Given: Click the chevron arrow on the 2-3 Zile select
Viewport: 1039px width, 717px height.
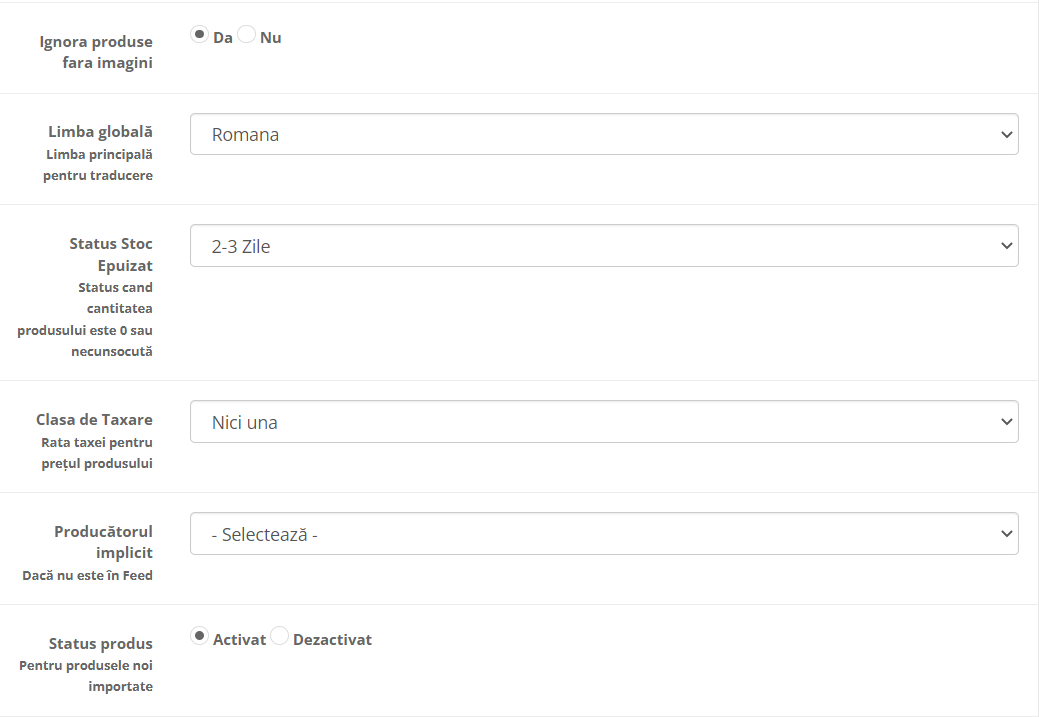Looking at the screenshot, I should 1006,246.
